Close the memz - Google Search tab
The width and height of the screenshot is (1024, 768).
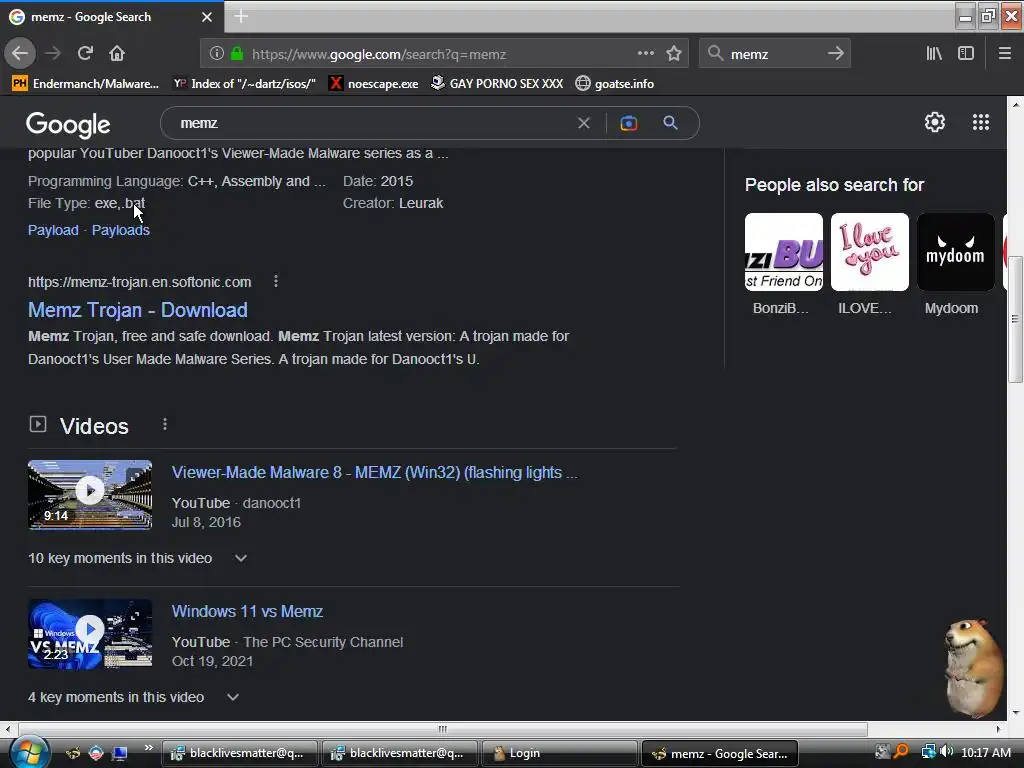point(206,17)
